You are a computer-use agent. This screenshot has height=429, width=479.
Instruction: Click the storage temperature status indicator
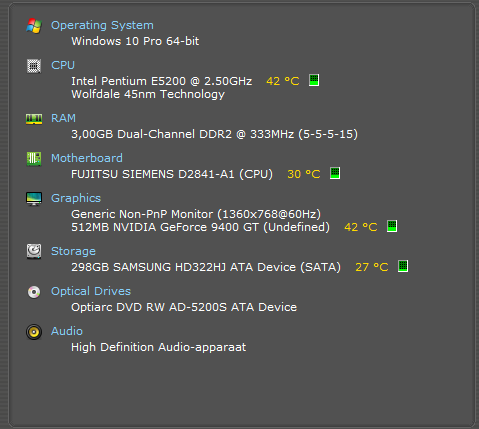(403, 266)
